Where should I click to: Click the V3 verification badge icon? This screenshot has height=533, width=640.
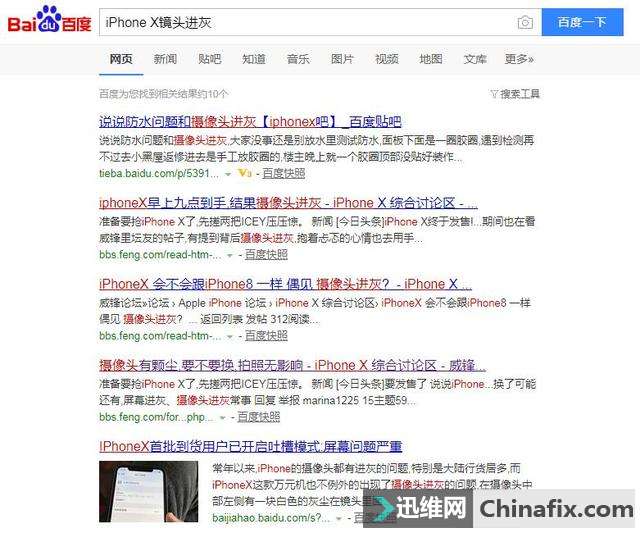tap(244, 173)
